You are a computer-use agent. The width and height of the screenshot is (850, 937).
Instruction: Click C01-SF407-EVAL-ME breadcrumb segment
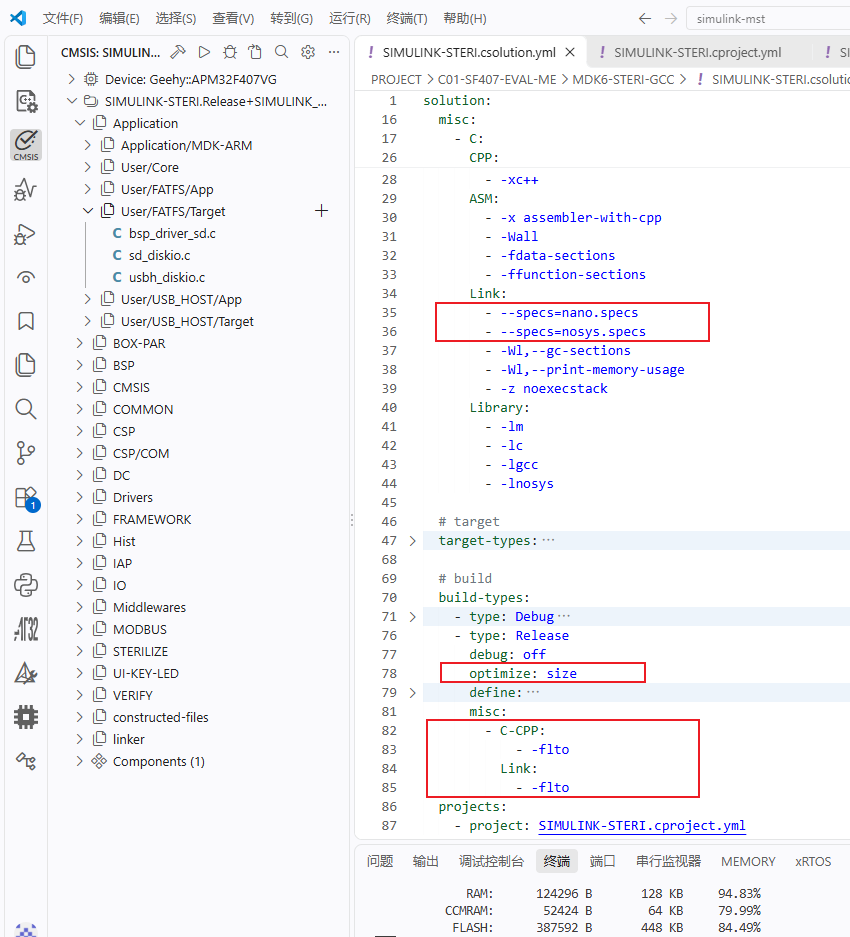tap(497, 79)
